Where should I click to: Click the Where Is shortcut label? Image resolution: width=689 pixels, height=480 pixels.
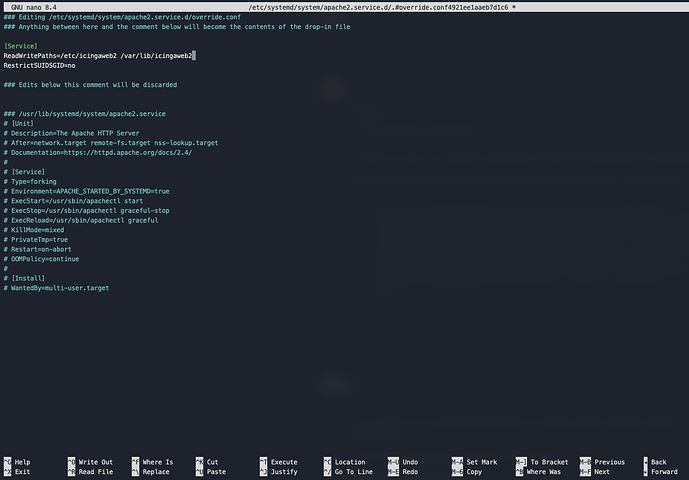point(158,462)
